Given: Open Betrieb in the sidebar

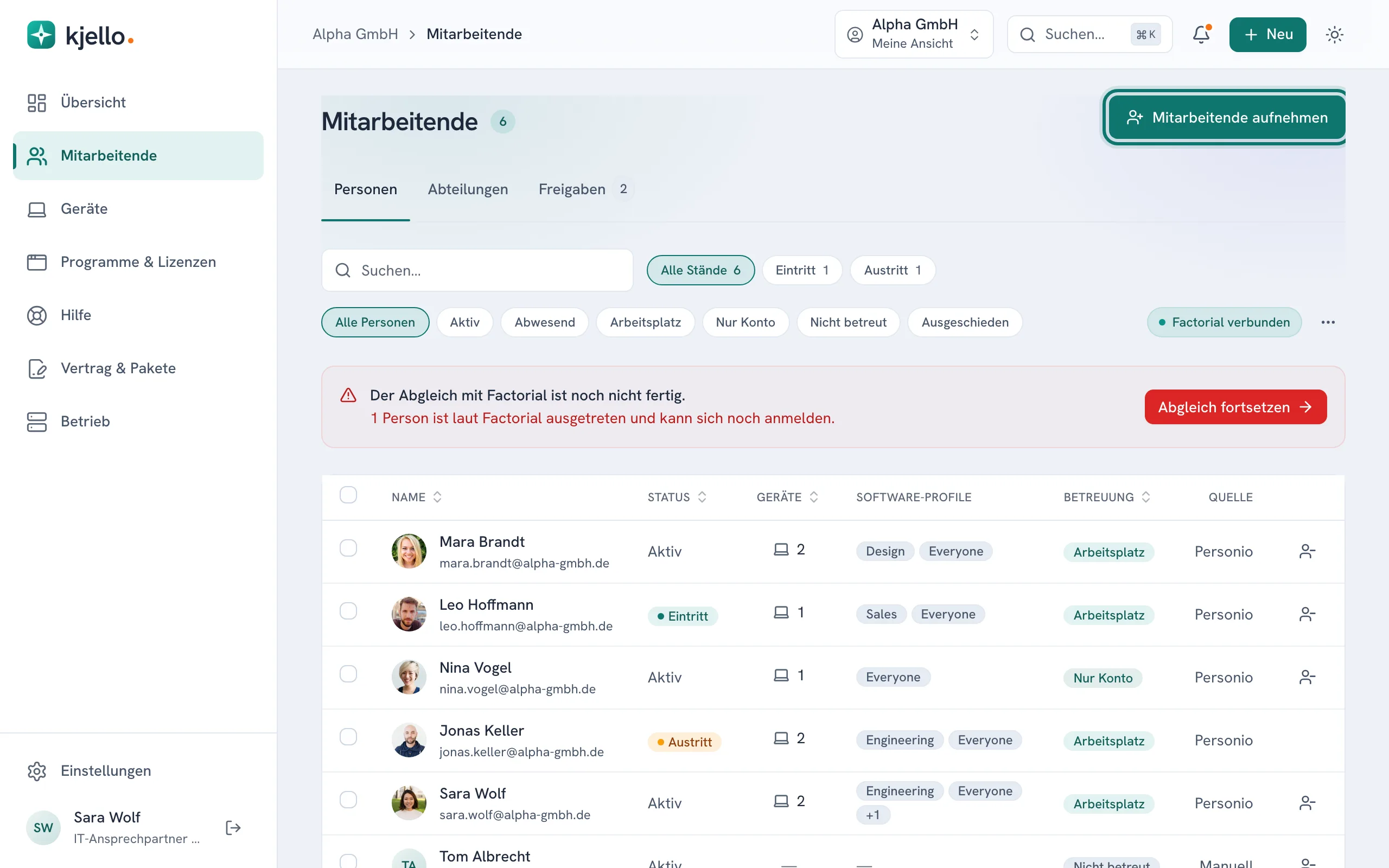Looking at the screenshot, I should [x=138, y=422].
